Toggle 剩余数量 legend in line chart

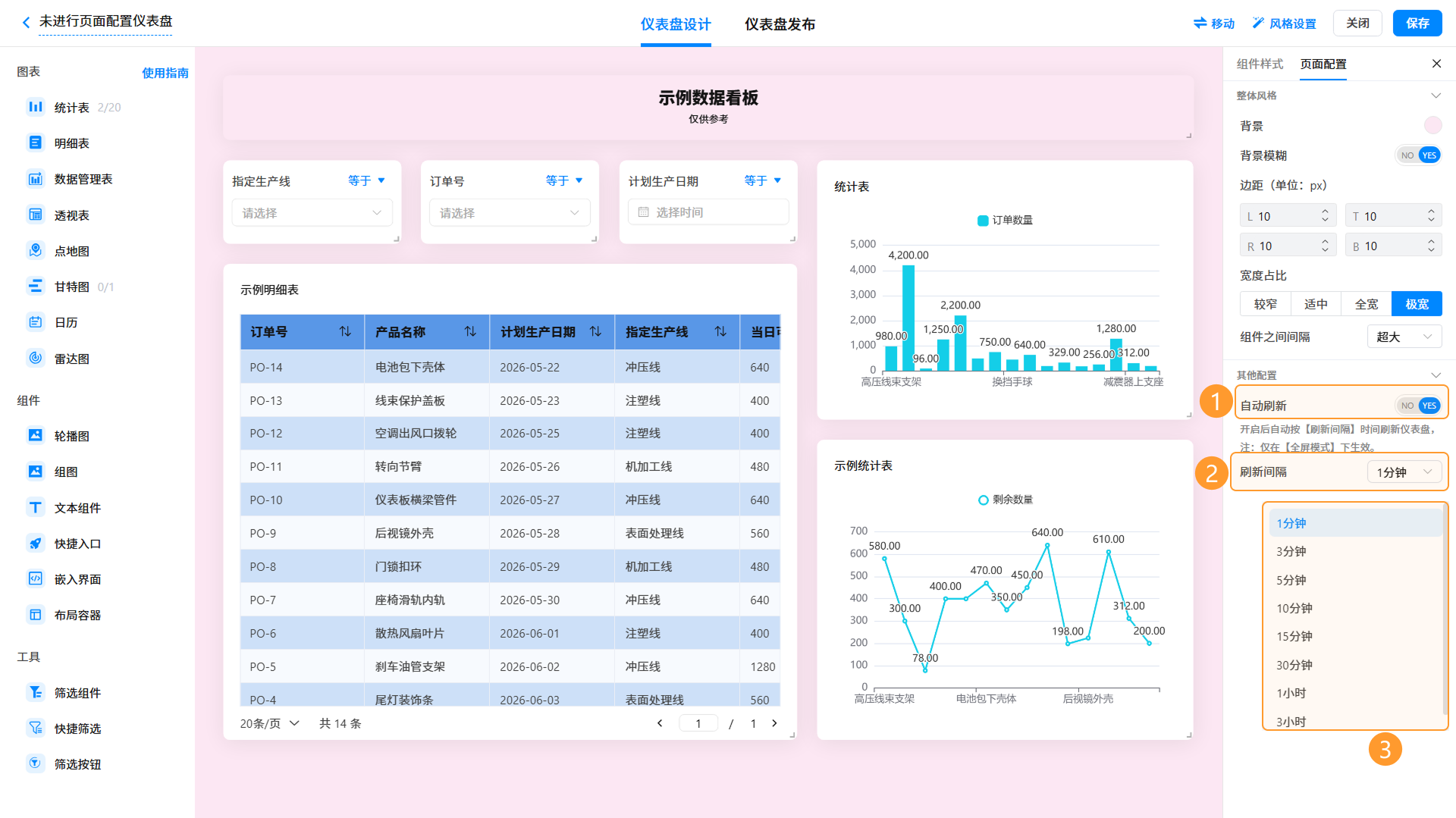pos(1006,500)
